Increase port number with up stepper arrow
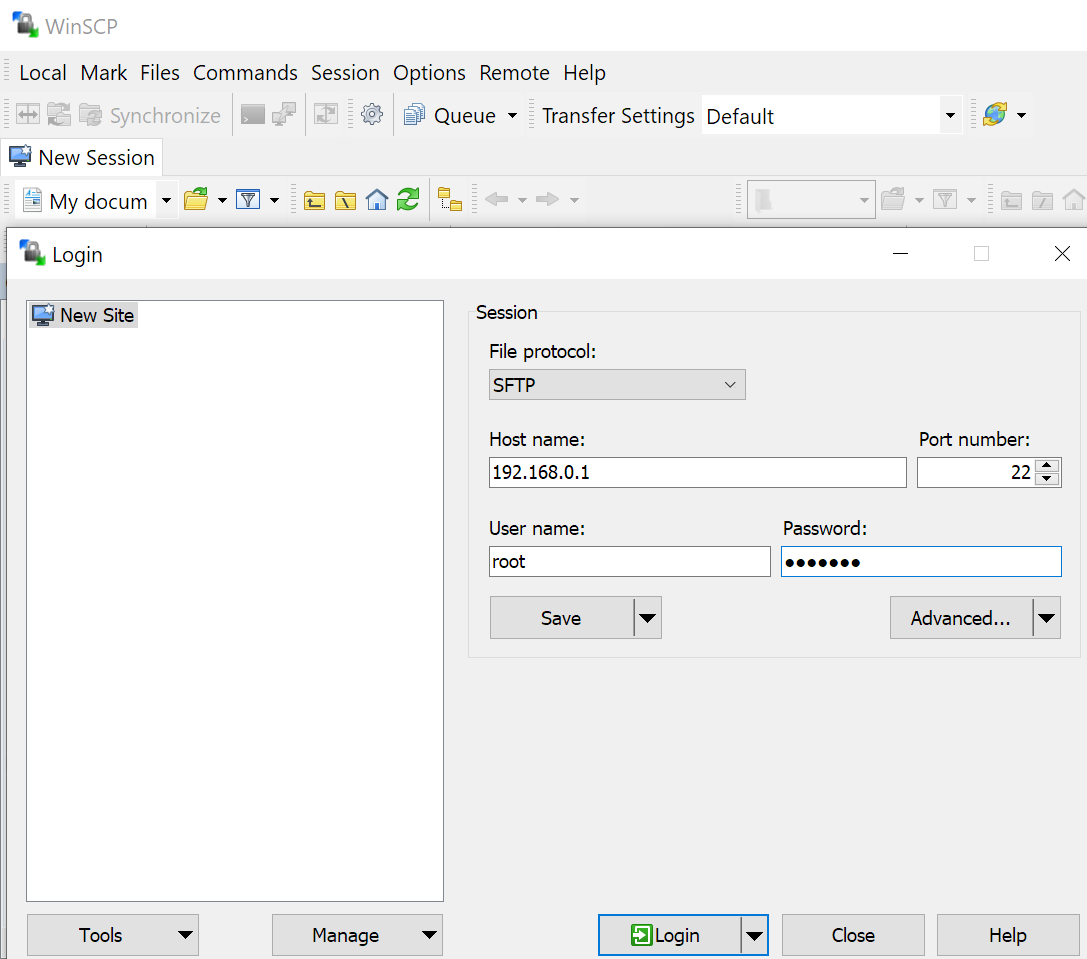The height and width of the screenshot is (959, 1087). 1047,465
